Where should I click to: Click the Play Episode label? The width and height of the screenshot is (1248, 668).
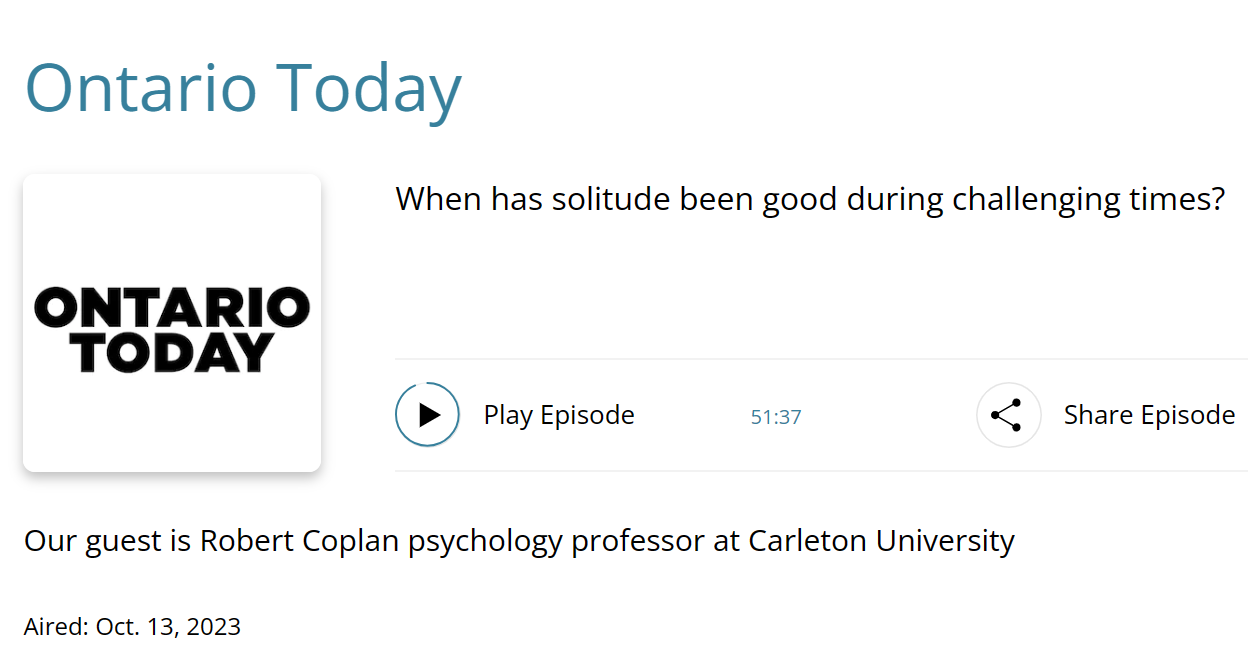(x=558, y=414)
